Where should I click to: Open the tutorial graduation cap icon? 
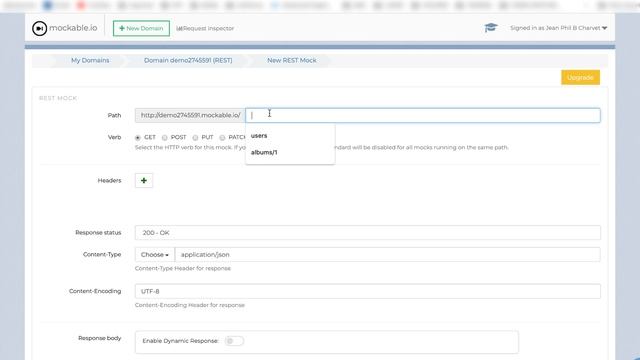tap(491, 28)
